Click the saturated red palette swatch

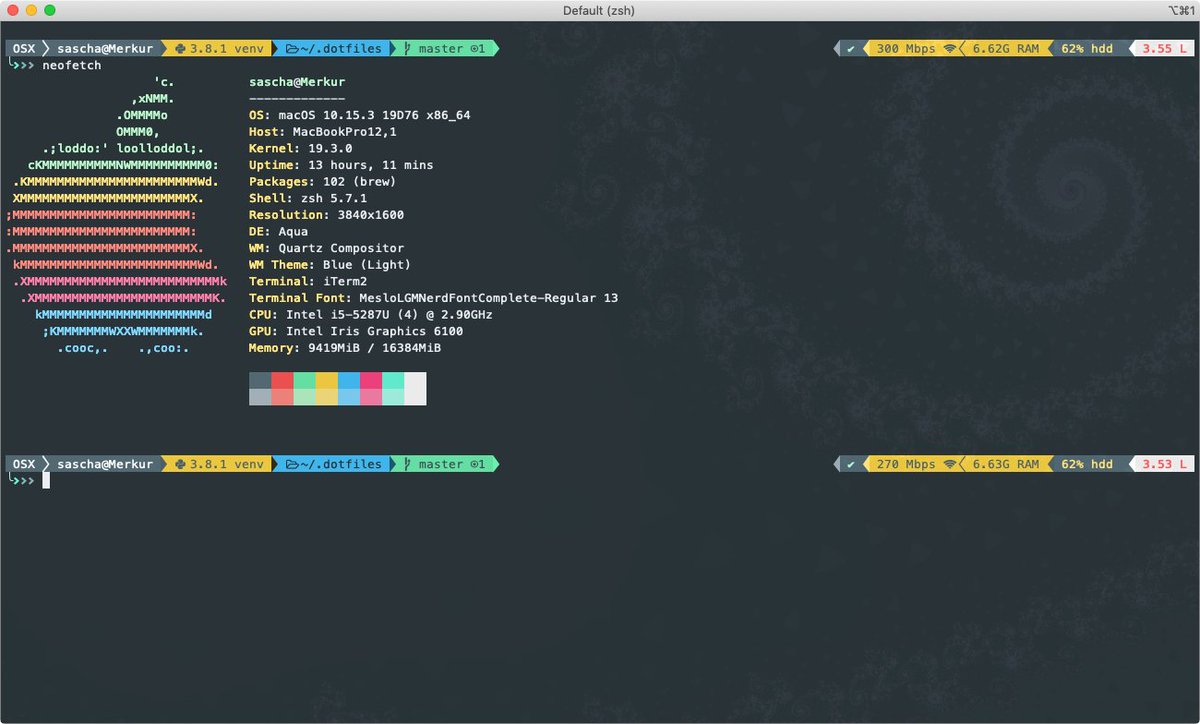coord(282,381)
